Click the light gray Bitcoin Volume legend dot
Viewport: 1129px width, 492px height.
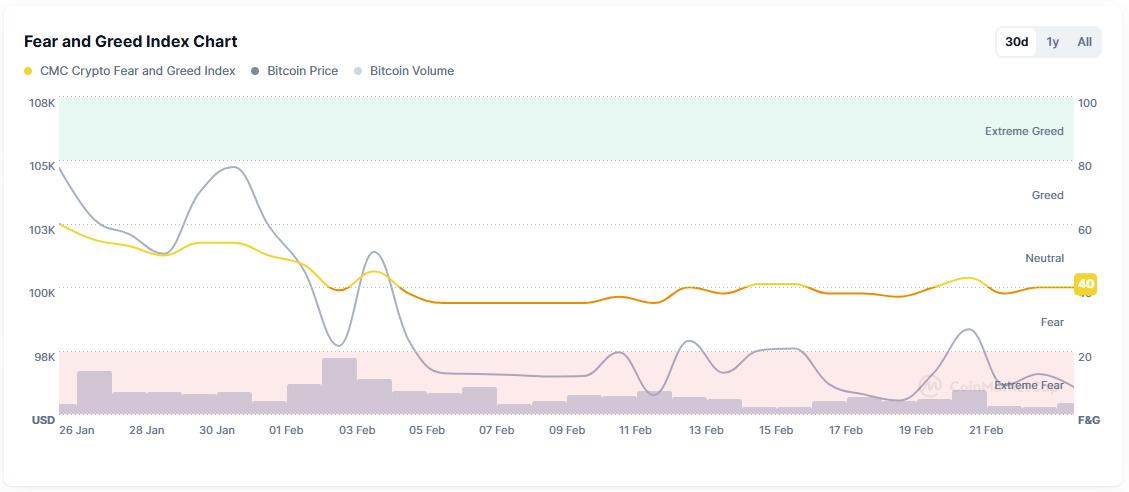359,72
